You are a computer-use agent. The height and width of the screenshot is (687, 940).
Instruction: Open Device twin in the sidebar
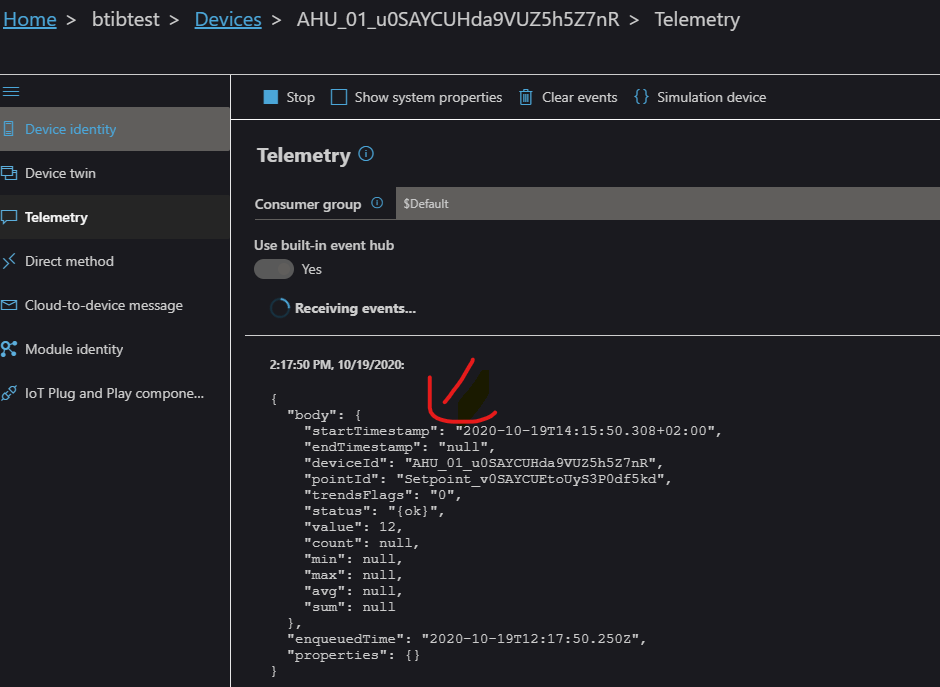(x=60, y=173)
